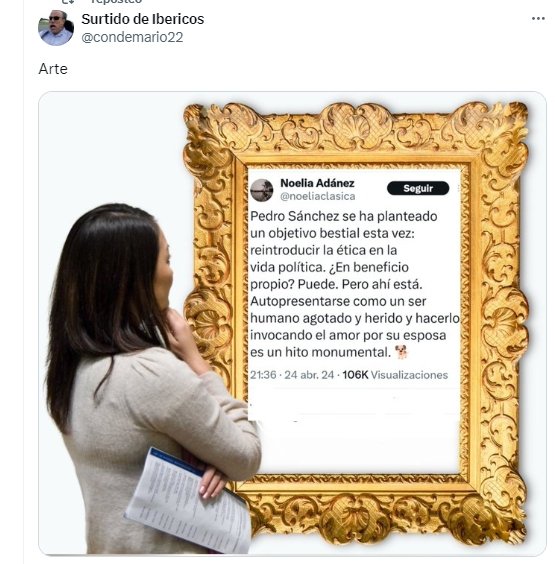This screenshot has width=555, height=564.
Task: Open the Noelia Adánez name in framed tweet
Action: (x=317, y=183)
